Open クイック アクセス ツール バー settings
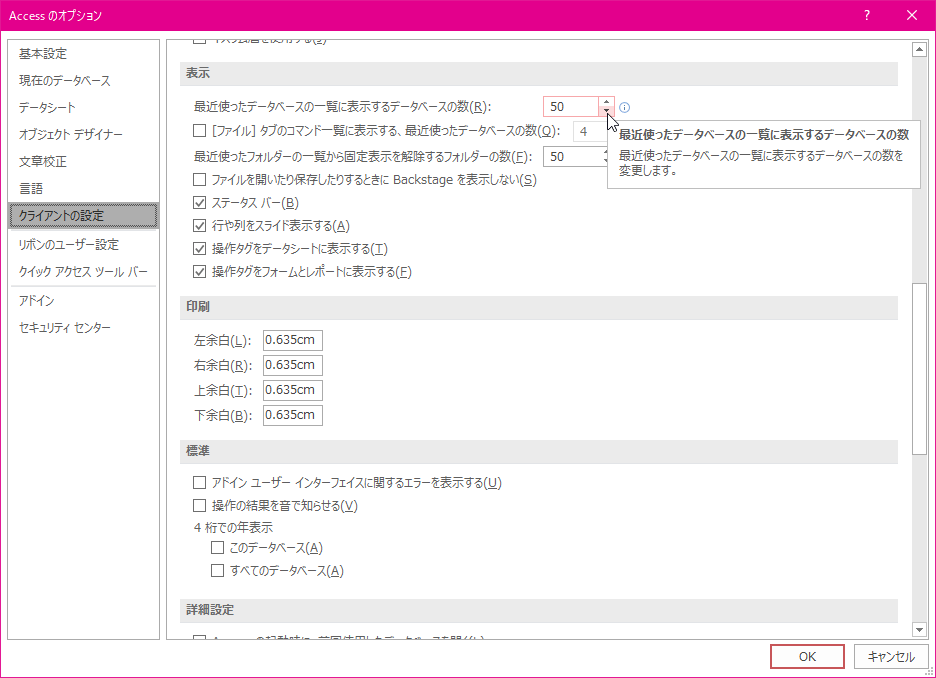Image resolution: width=936 pixels, height=678 pixels. tap(83, 272)
